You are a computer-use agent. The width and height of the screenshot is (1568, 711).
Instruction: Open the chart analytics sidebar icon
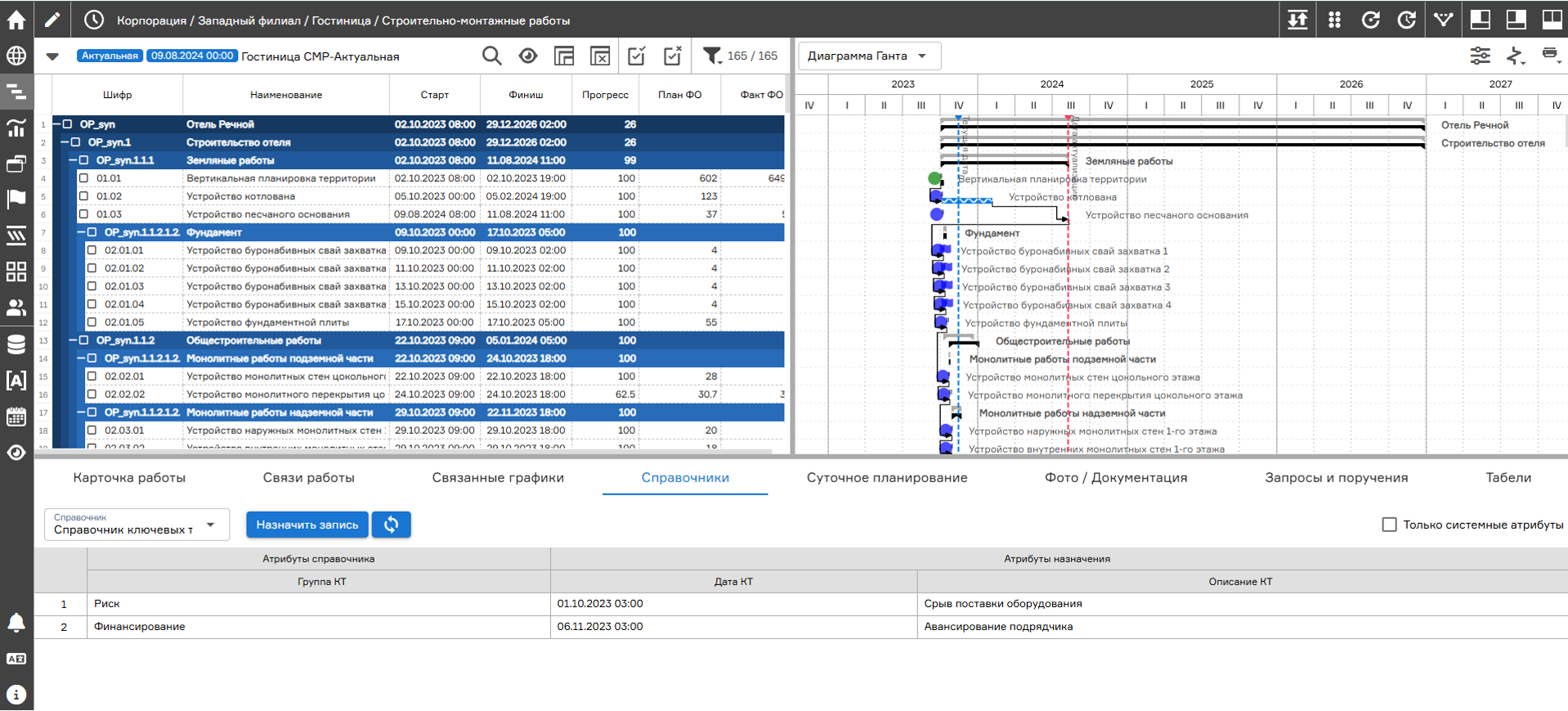[16, 127]
